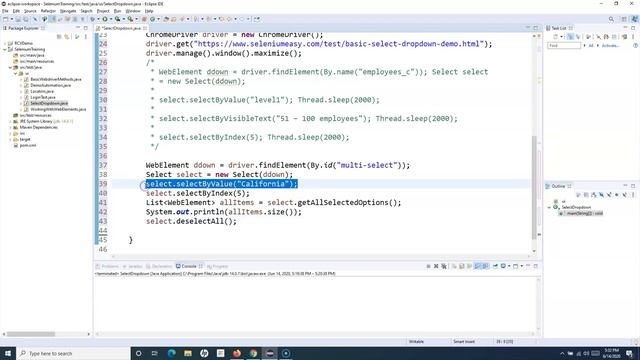Click the Activate link in Task List
The height and width of the screenshot is (360, 640).
(611, 45)
